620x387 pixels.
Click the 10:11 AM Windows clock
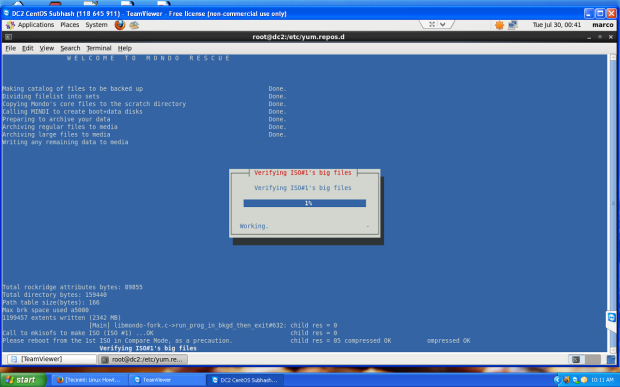(x=602, y=380)
